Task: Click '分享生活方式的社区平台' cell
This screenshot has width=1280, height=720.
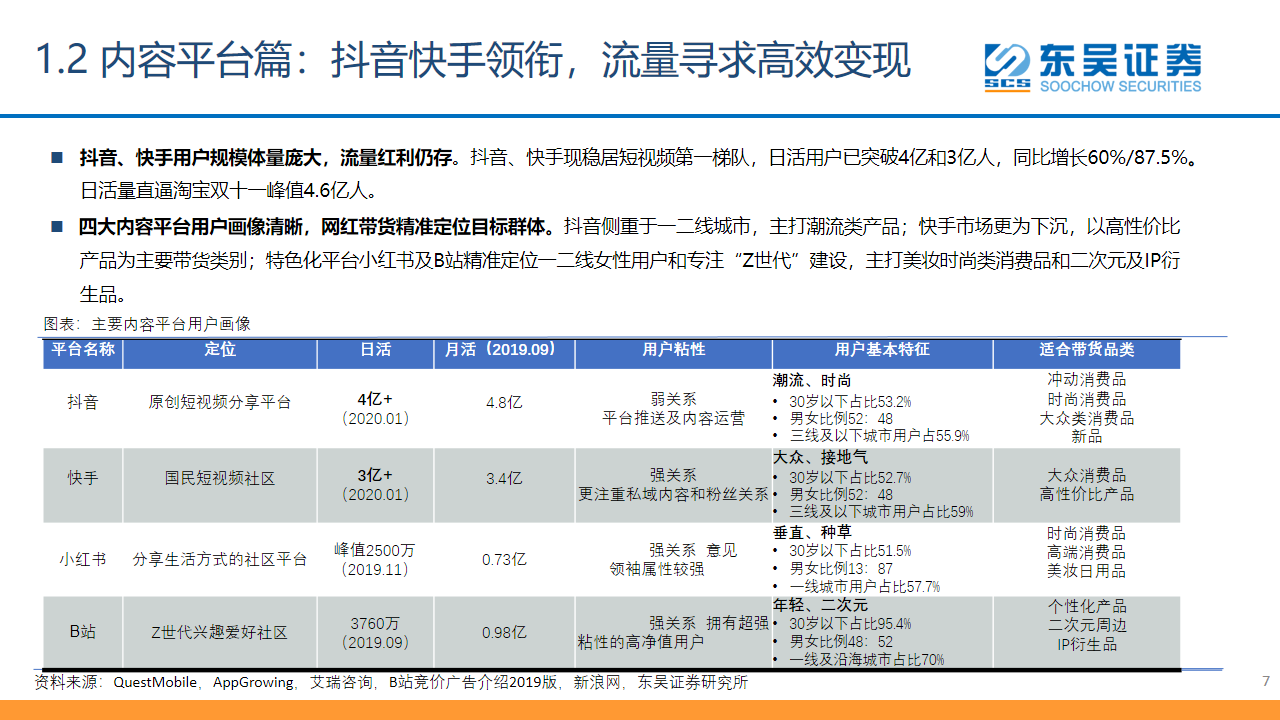Action: pyautogui.click(x=220, y=559)
